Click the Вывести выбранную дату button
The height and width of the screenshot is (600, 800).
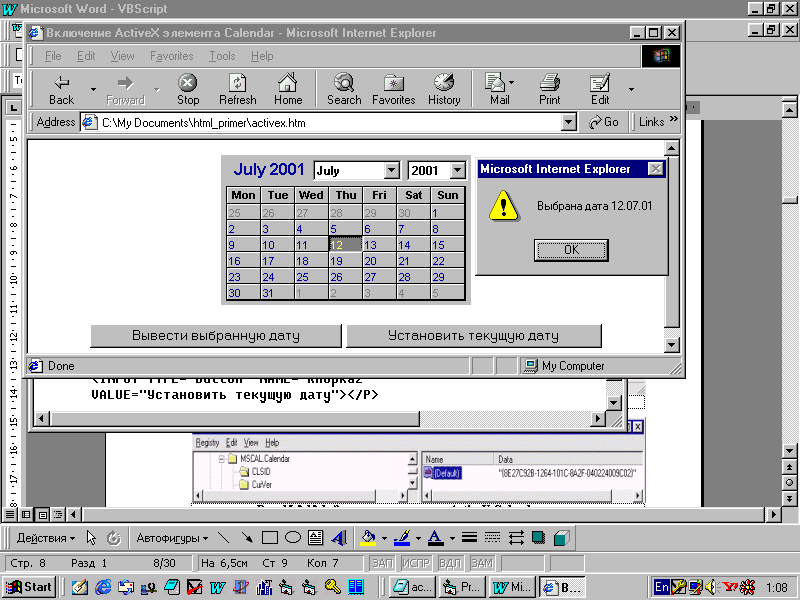coord(216,336)
